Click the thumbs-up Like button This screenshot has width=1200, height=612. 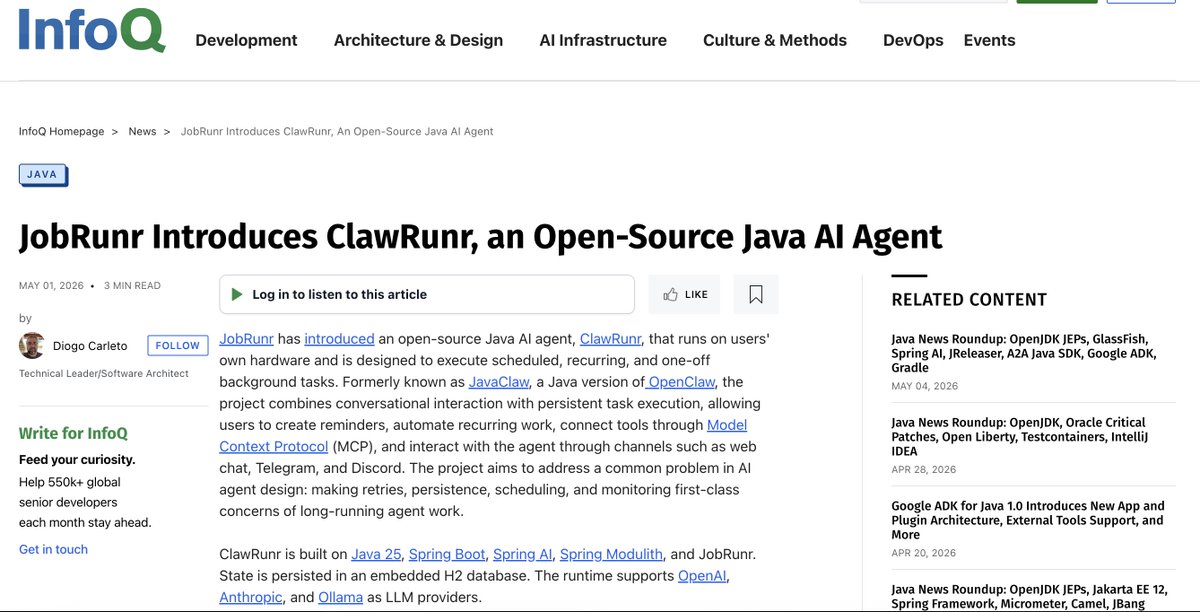click(x=684, y=294)
